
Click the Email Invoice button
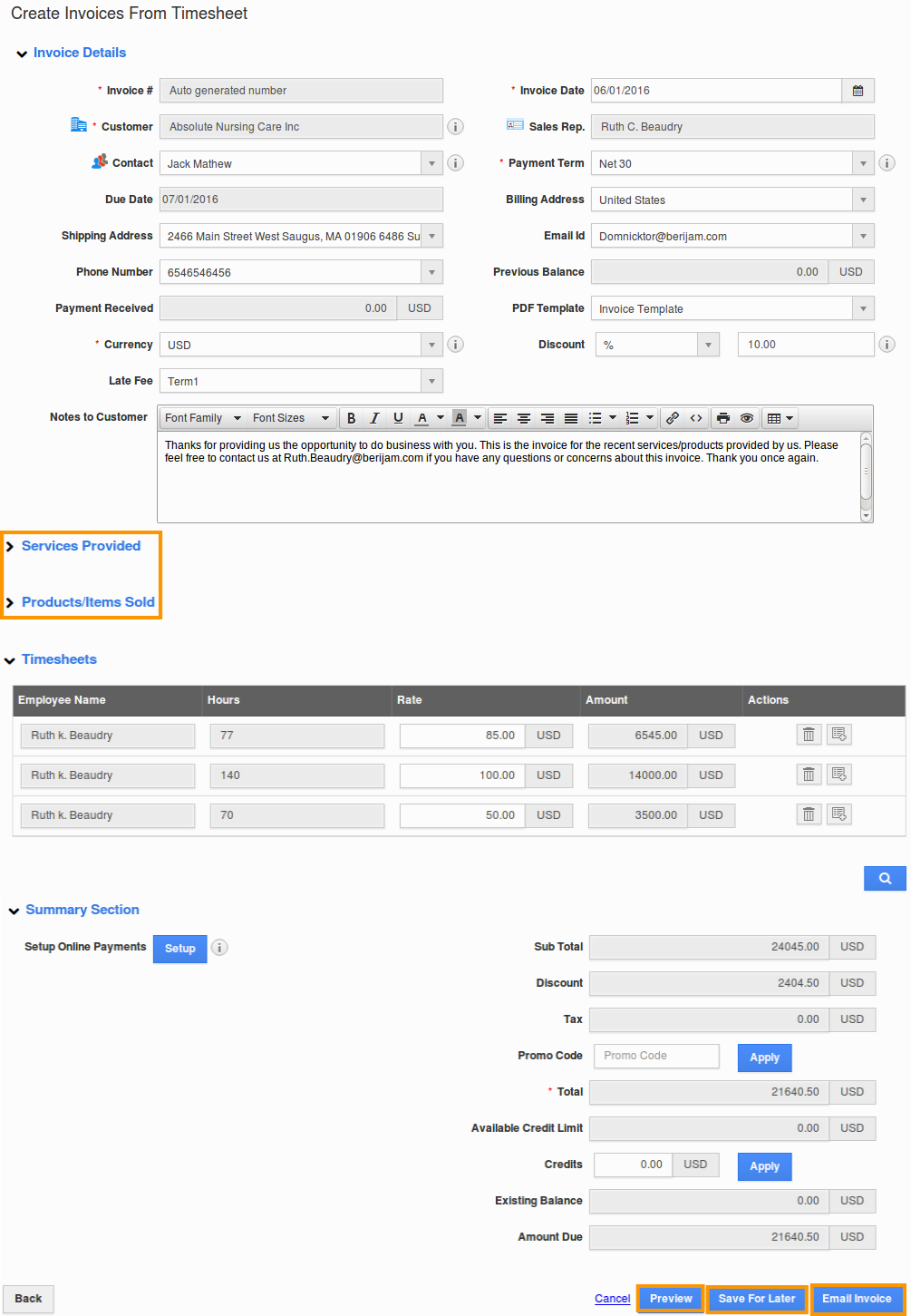[857, 1299]
